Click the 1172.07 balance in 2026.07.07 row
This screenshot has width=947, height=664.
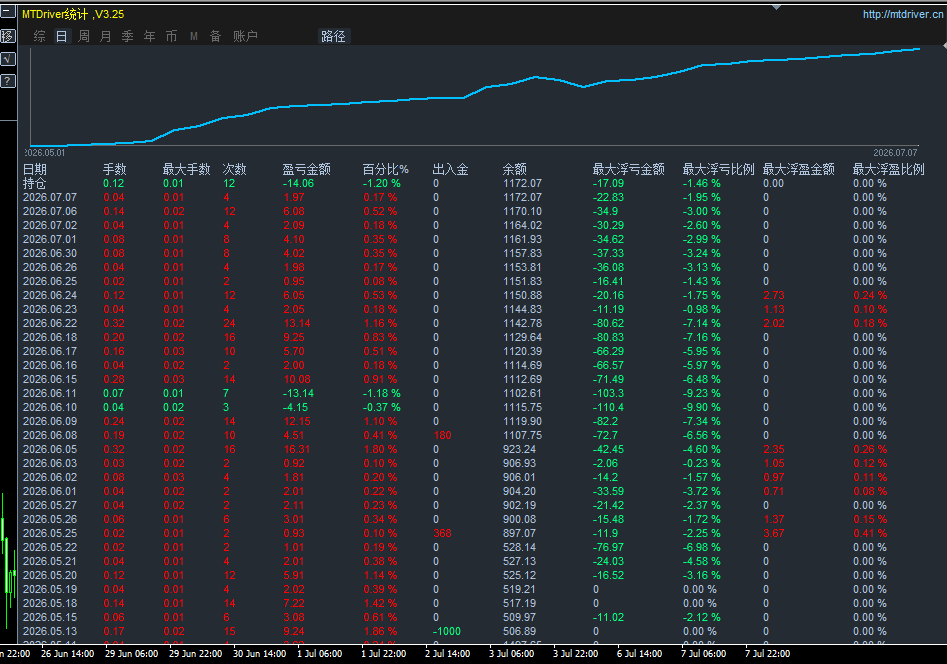tap(522, 198)
